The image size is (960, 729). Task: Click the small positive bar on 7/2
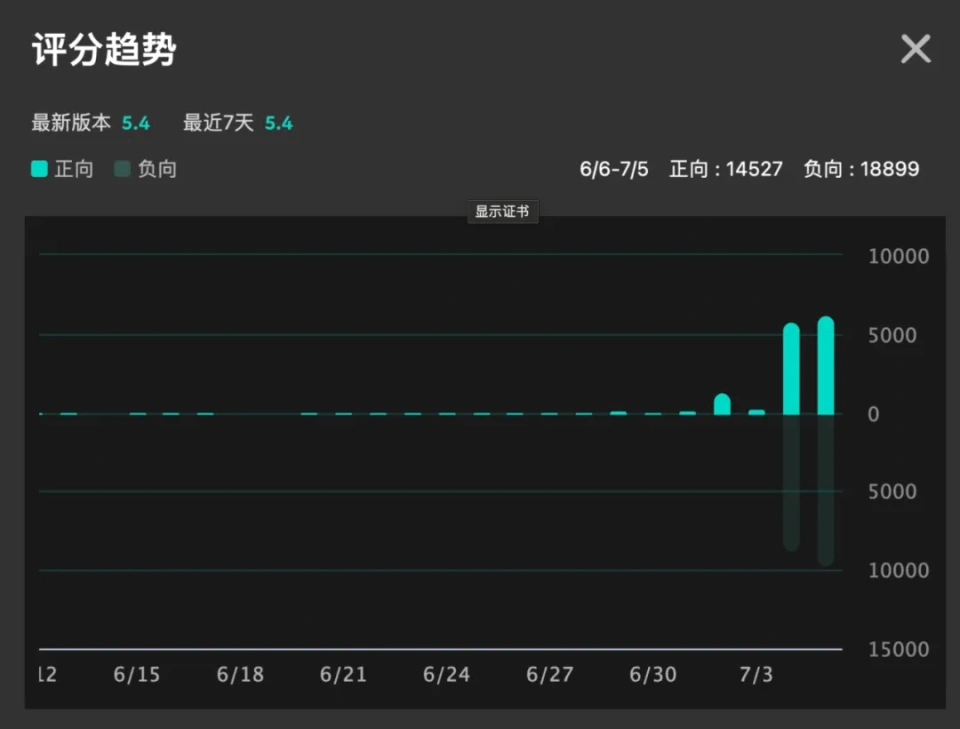tap(722, 404)
